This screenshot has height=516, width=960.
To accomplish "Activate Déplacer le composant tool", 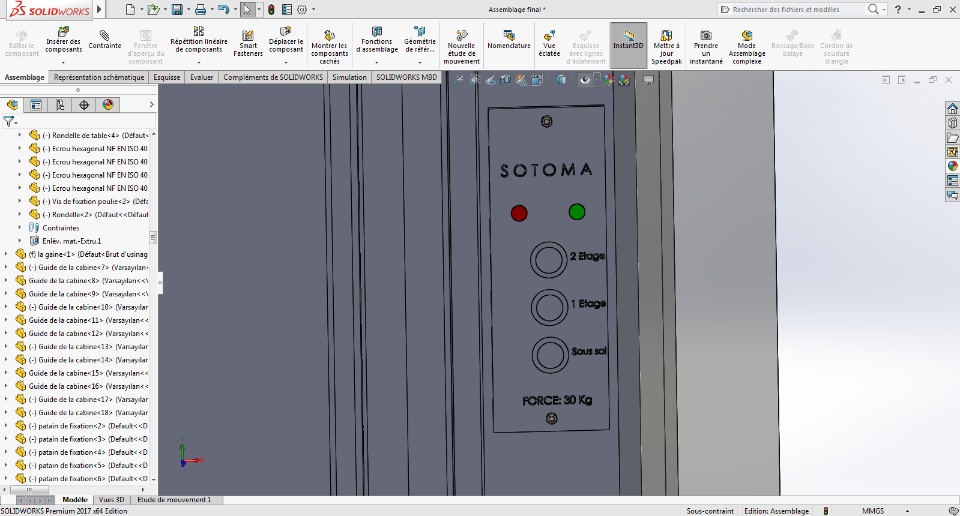I will click(286, 40).
